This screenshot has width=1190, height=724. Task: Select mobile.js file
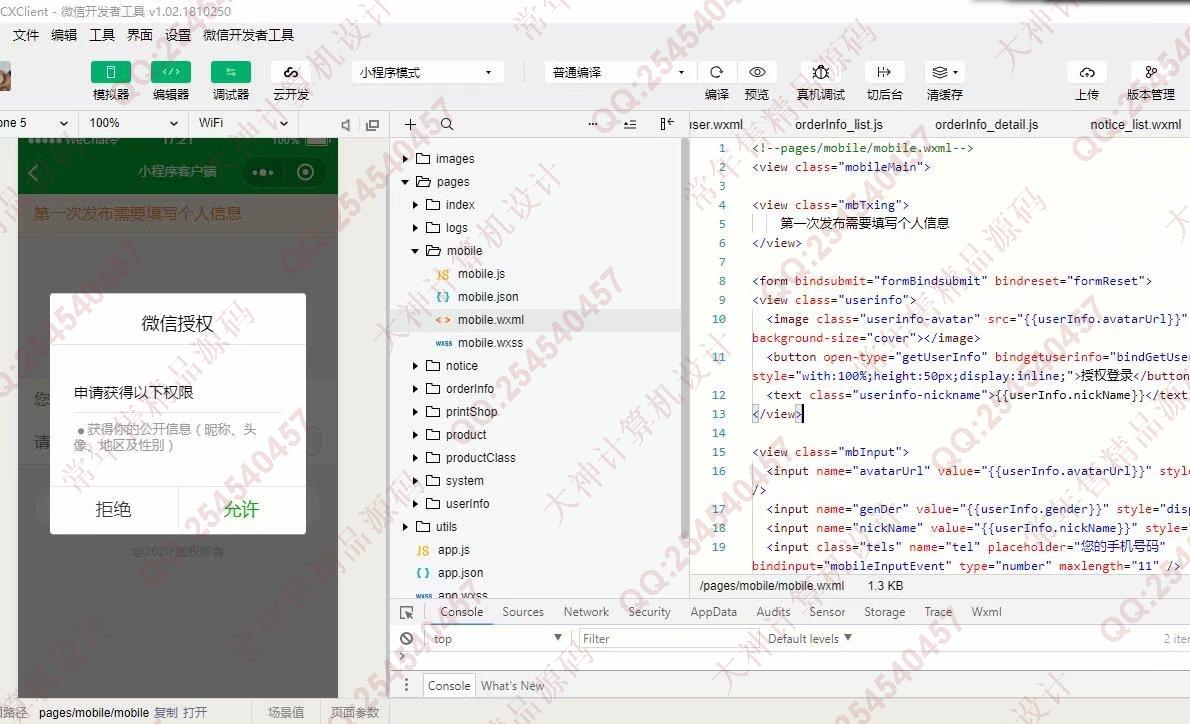(481, 274)
